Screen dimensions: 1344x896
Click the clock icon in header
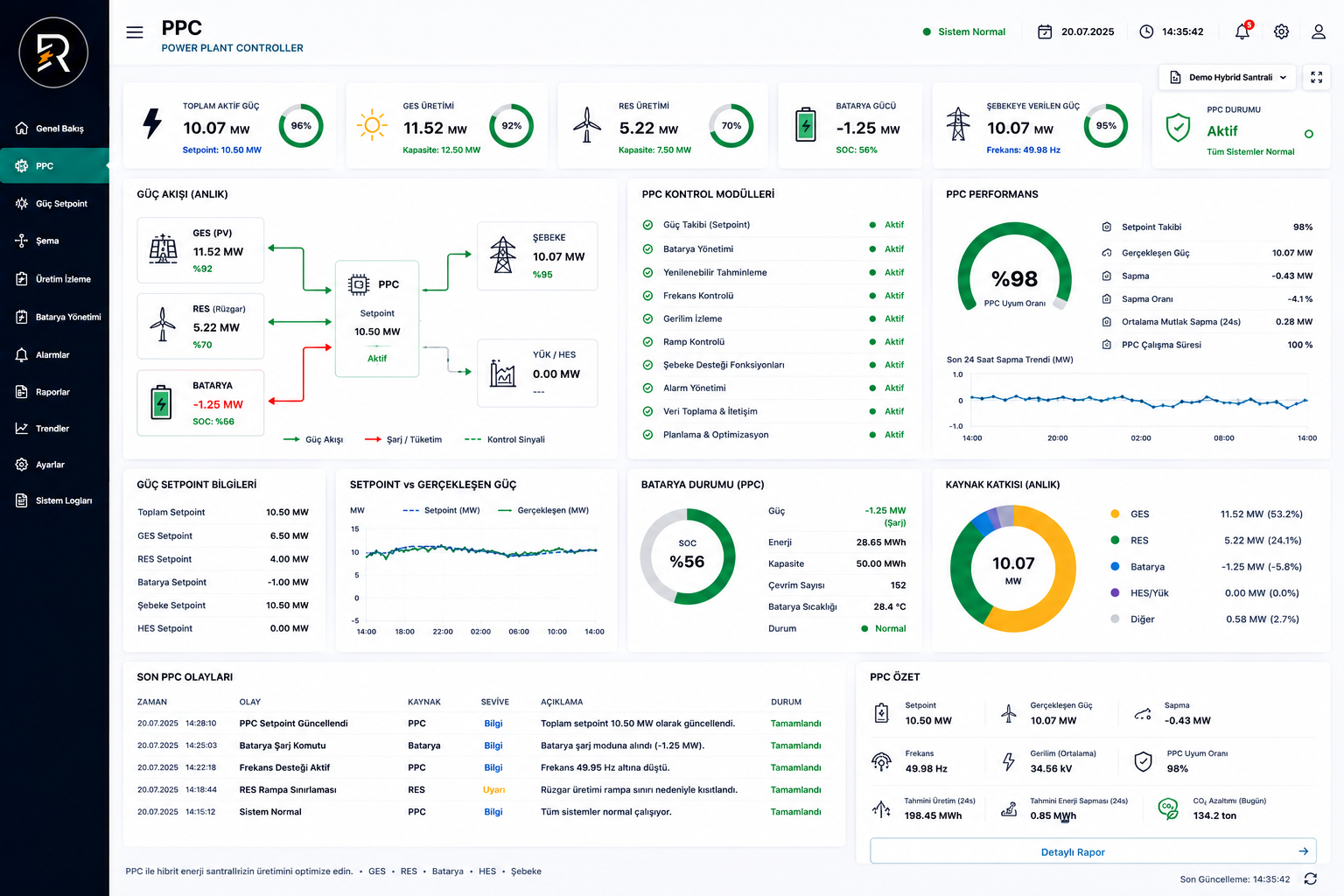pos(1146,31)
